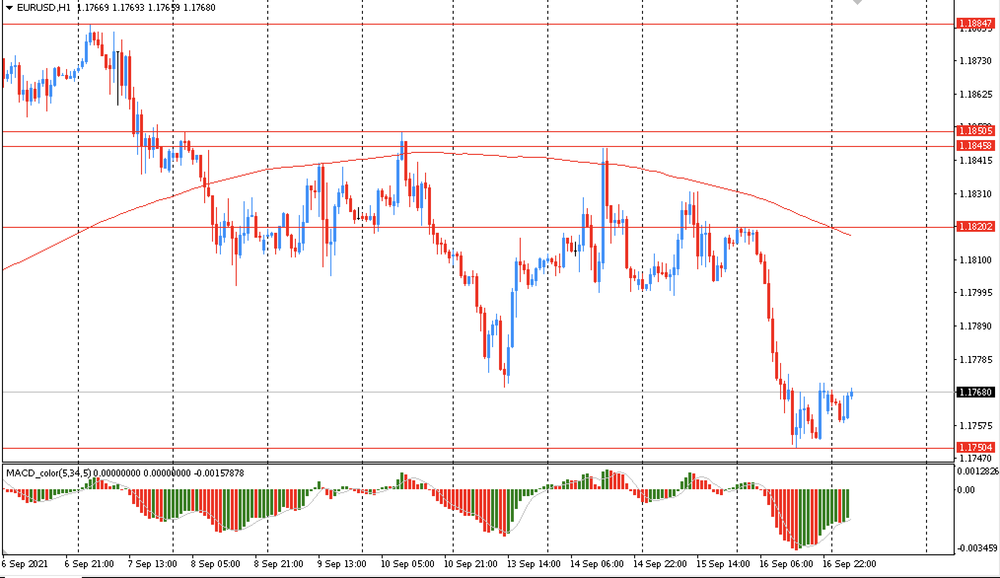The width and height of the screenshot is (1000, 578).
Task: Click the 14 Sep 22:00 time label
Action: pyautogui.click(x=660, y=564)
